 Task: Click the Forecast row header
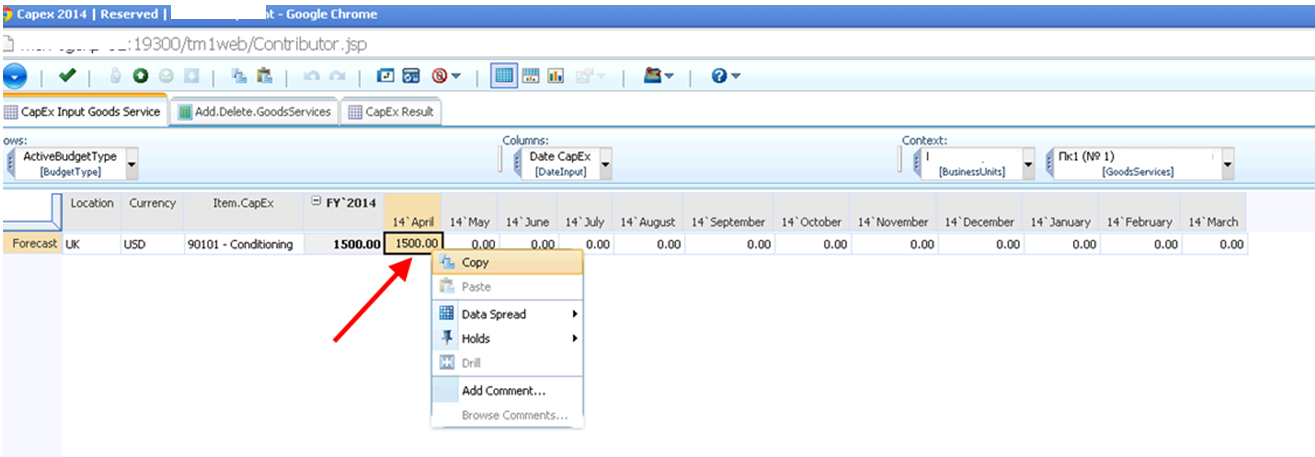point(32,244)
